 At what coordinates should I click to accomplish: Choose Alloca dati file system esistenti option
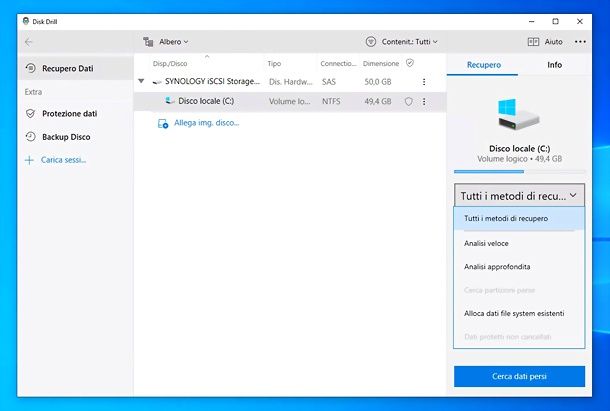pyautogui.click(x=519, y=314)
